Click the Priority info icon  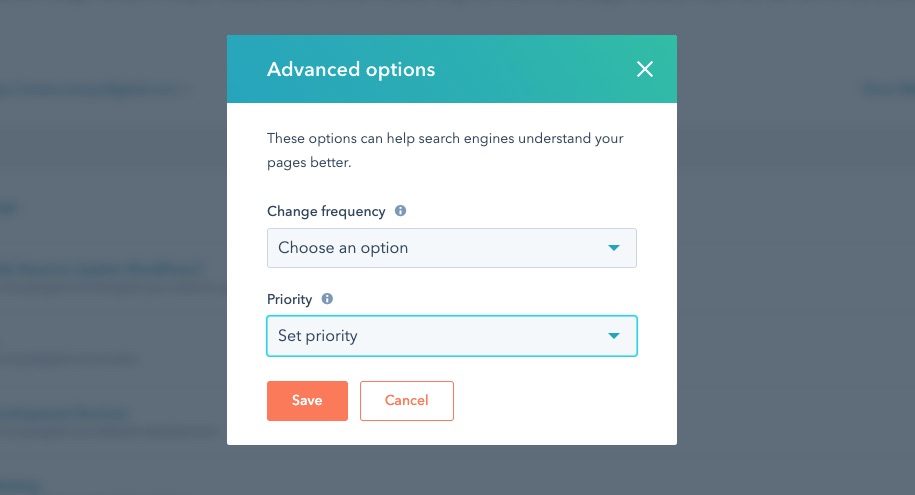(x=327, y=298)
